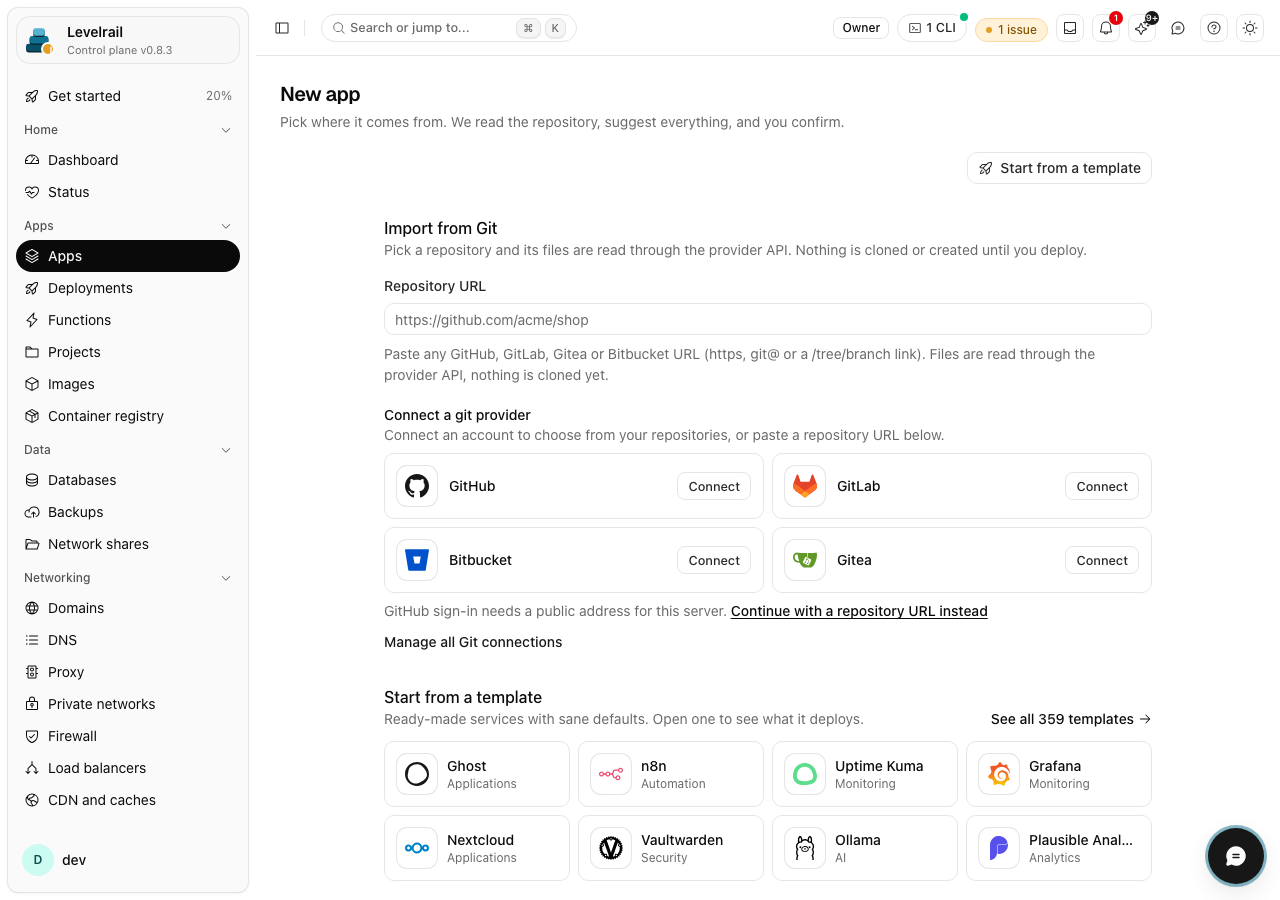
Task: Open the Grafana template
Action: [1059, 774]
